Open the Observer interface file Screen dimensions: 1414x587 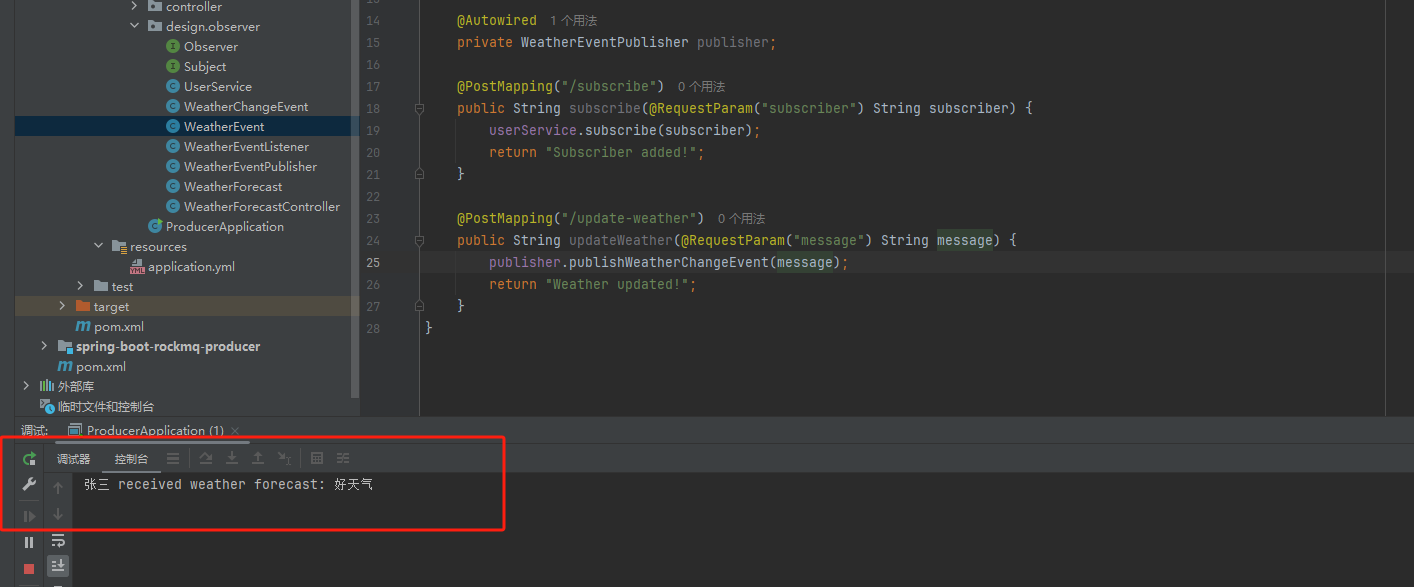(211, 46)
